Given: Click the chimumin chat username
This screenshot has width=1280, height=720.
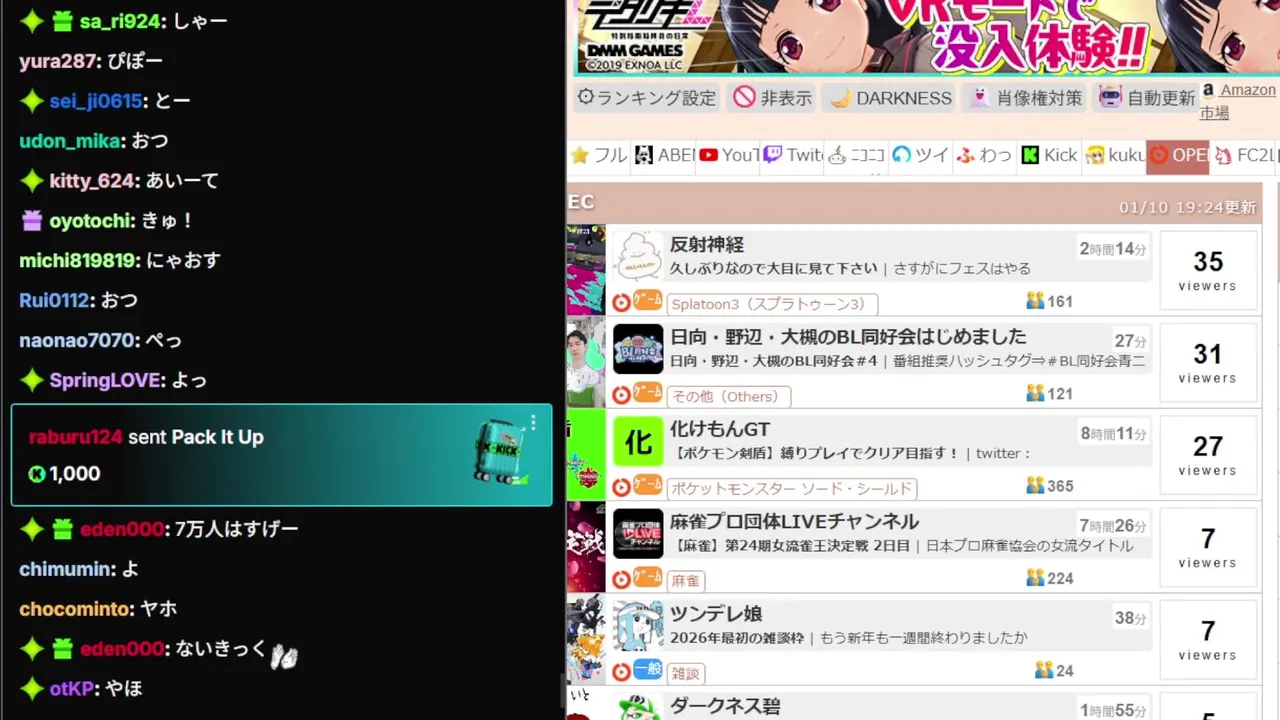Looking at the screenshot, I should tap(65, 569).
